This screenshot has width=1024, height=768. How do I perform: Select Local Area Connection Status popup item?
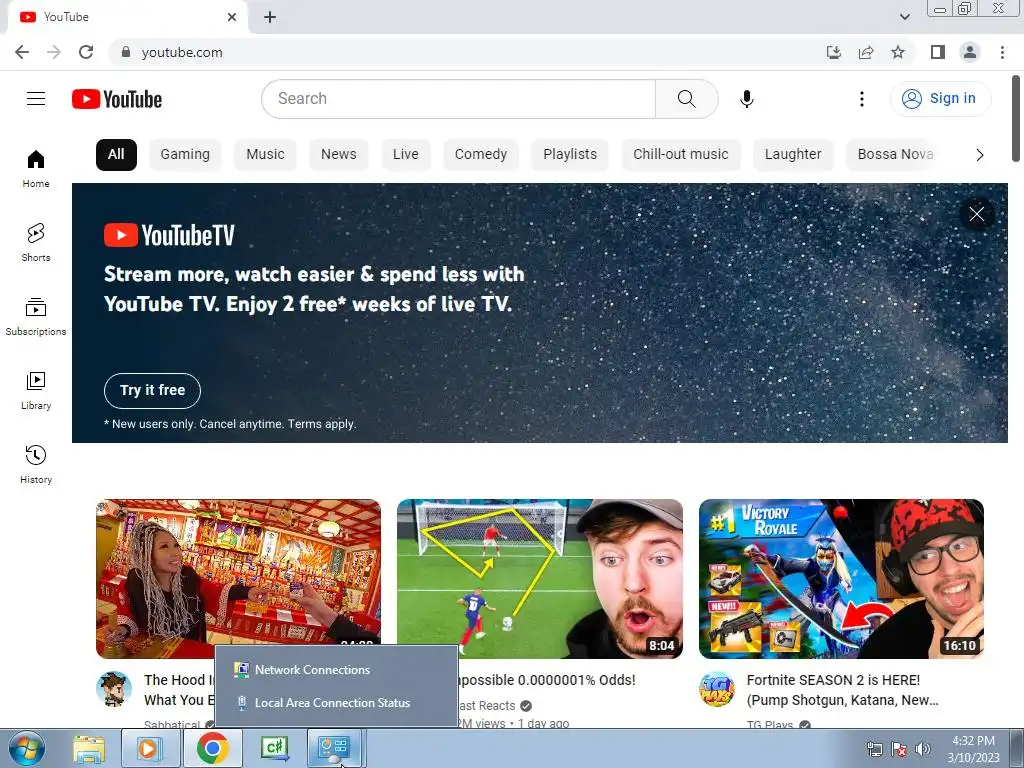tap(336, 703)
